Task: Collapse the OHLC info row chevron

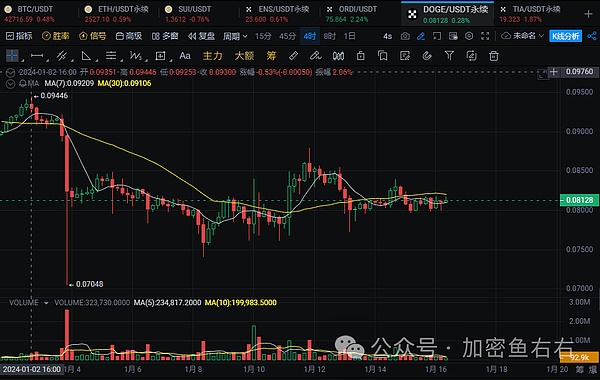Action: (10, 72)
